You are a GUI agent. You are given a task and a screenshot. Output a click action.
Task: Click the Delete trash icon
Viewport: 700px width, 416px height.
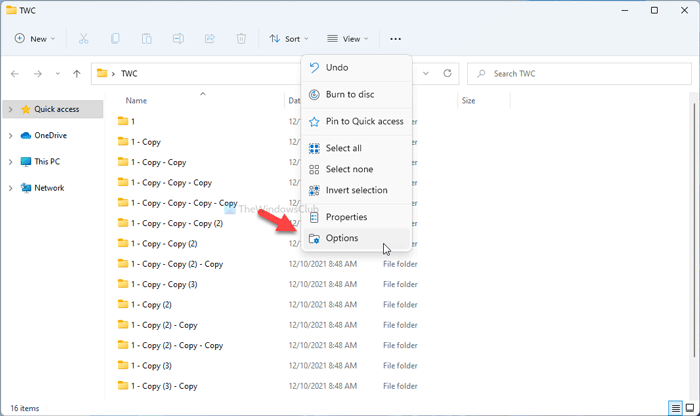241,39
